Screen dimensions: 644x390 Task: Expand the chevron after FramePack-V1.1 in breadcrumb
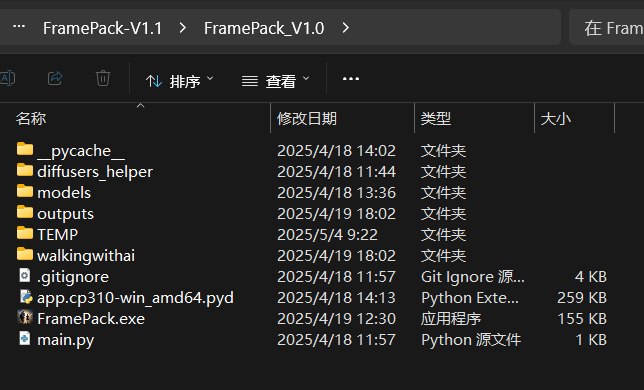(x=183, y=28)
